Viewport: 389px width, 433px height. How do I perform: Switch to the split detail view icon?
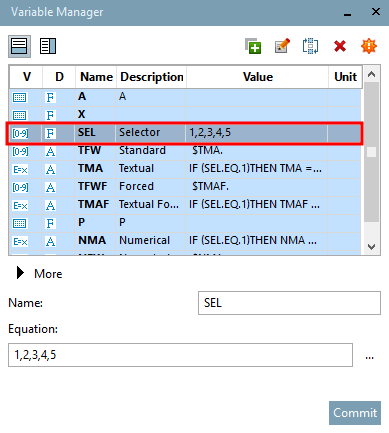click(x=48, y=46)
